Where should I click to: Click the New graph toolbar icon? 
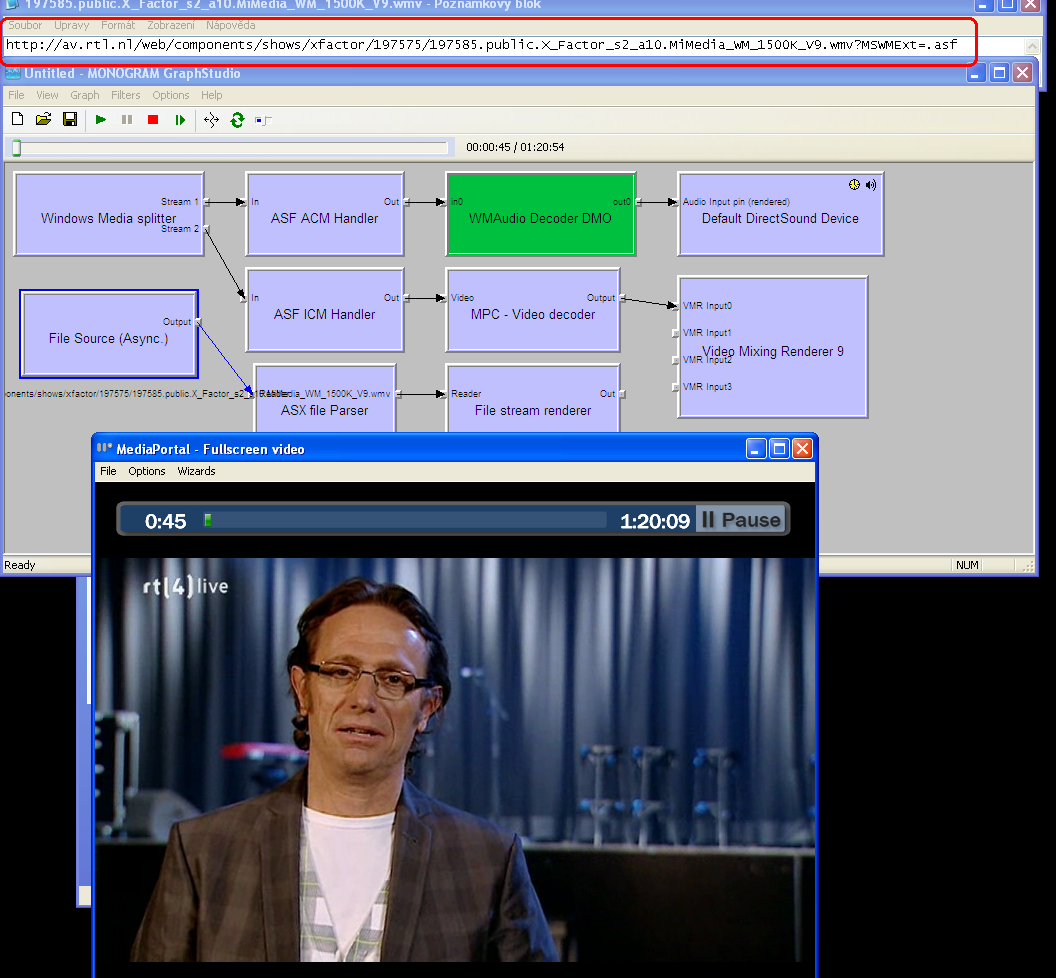tap(18, 120)
